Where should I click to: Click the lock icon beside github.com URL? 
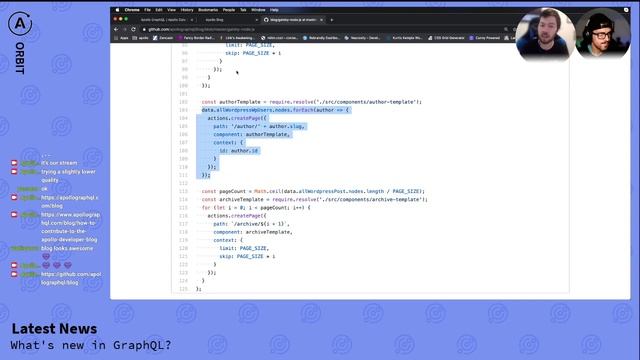click(144, 29)
